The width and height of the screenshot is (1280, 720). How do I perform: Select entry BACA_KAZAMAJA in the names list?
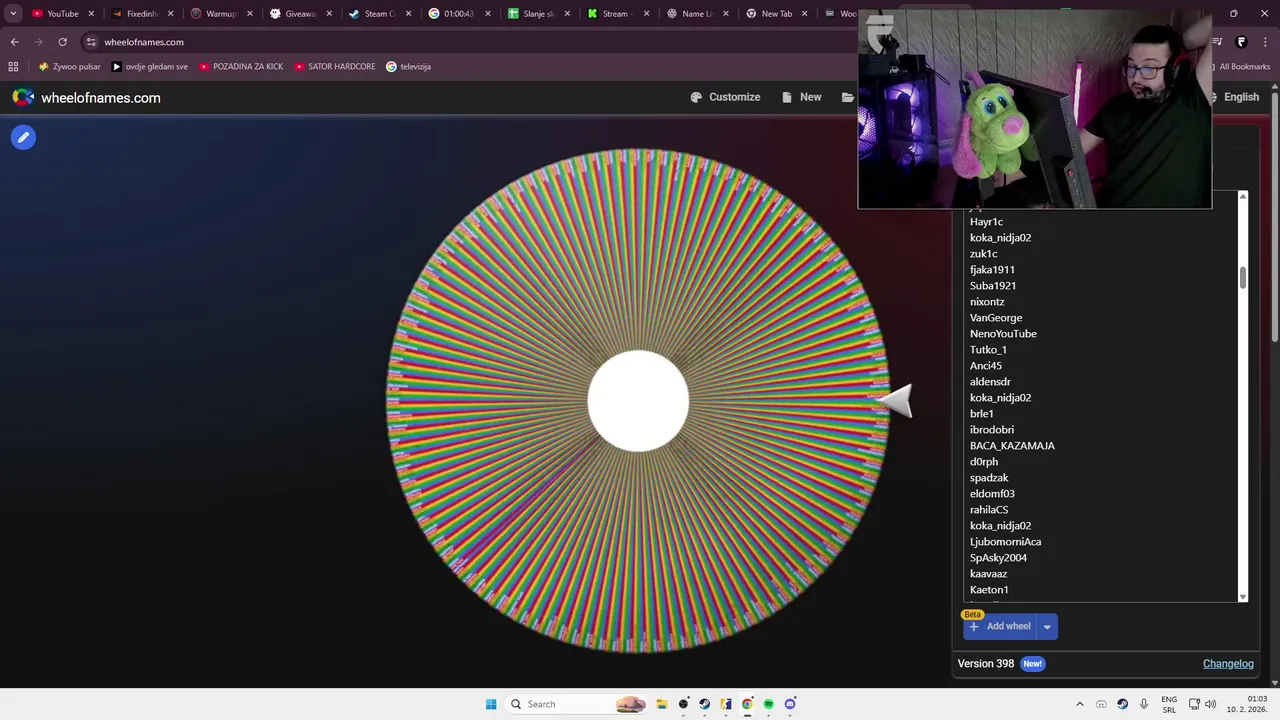tap(1012, 446)
